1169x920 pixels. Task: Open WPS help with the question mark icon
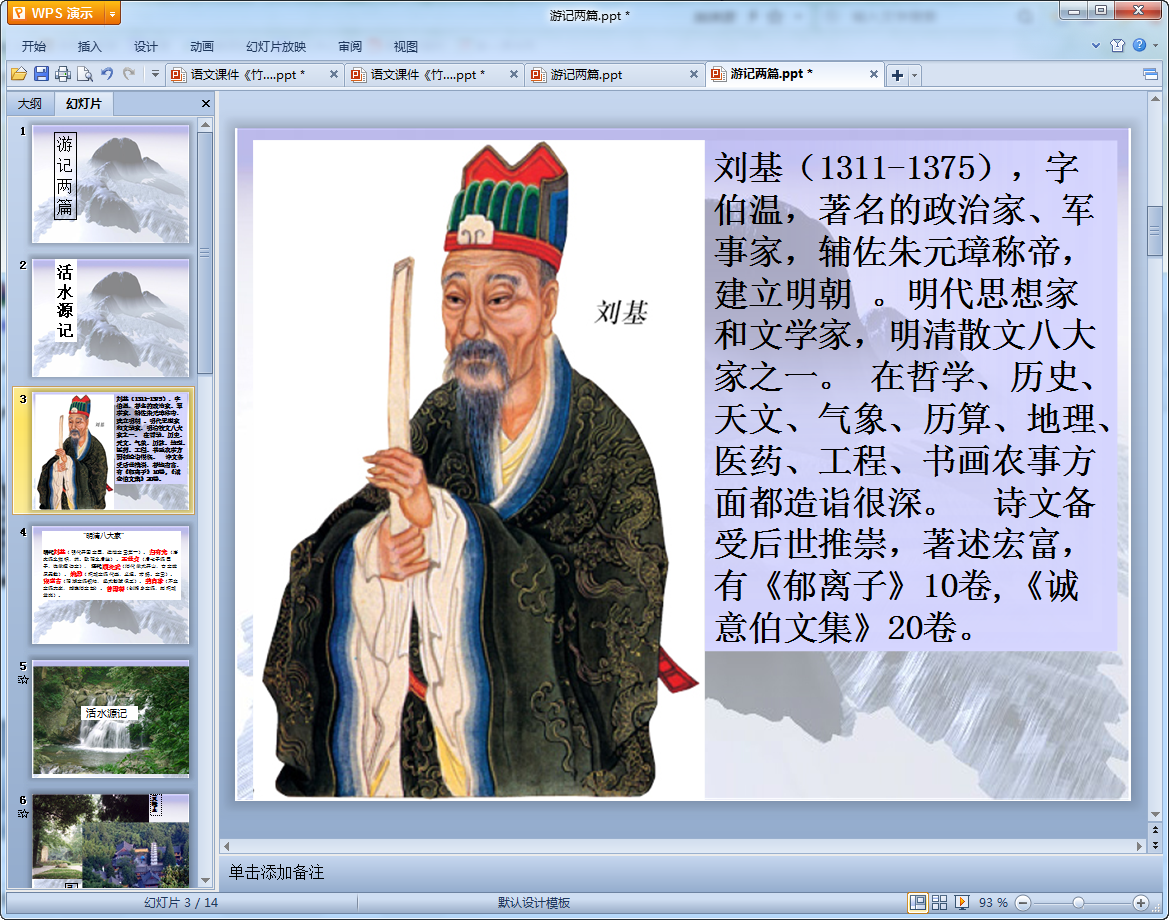pyautogui.click(x=1139, y=45)
